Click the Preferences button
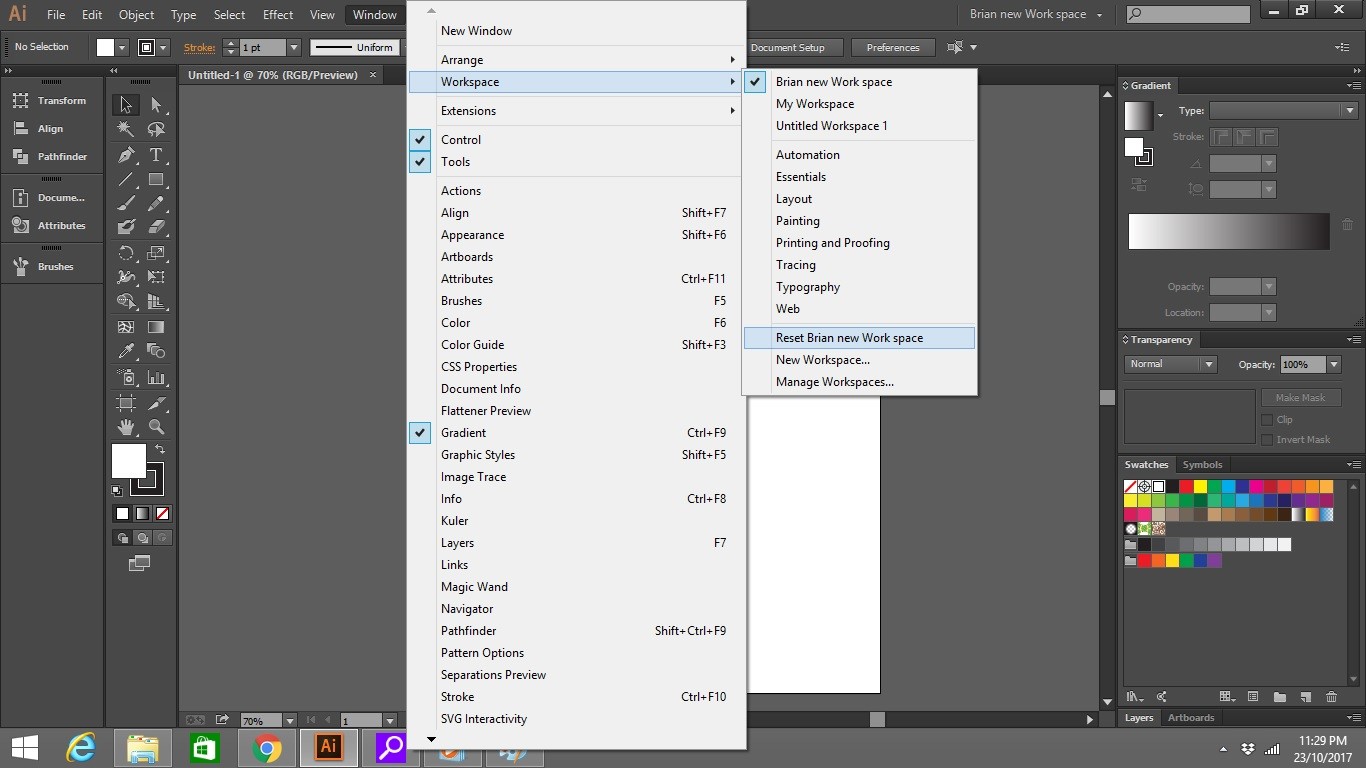This screenshot has height=768, width=1366. tap(893, 47)
